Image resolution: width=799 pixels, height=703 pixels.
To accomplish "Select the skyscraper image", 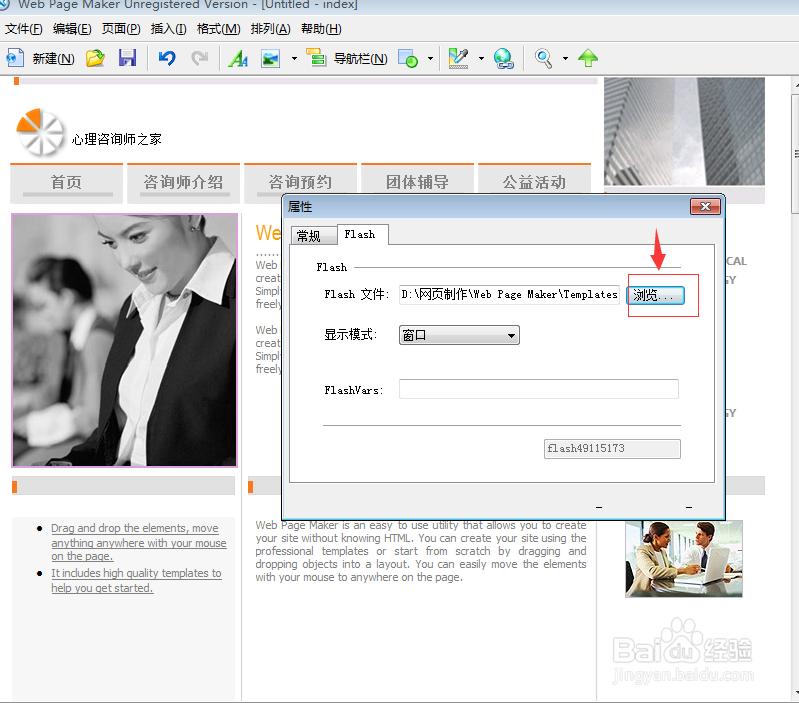I will pyautogui.click(x=684, y=131).
